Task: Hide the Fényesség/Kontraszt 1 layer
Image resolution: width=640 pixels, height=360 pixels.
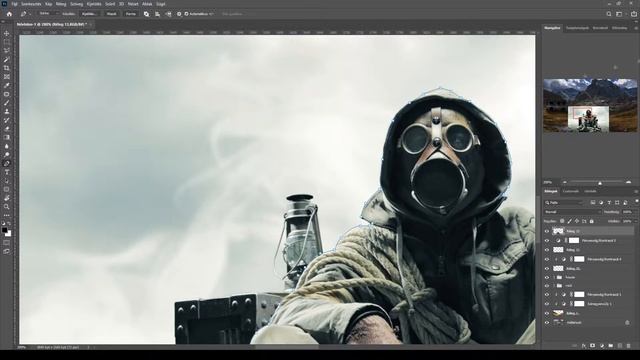Action: 547,294
